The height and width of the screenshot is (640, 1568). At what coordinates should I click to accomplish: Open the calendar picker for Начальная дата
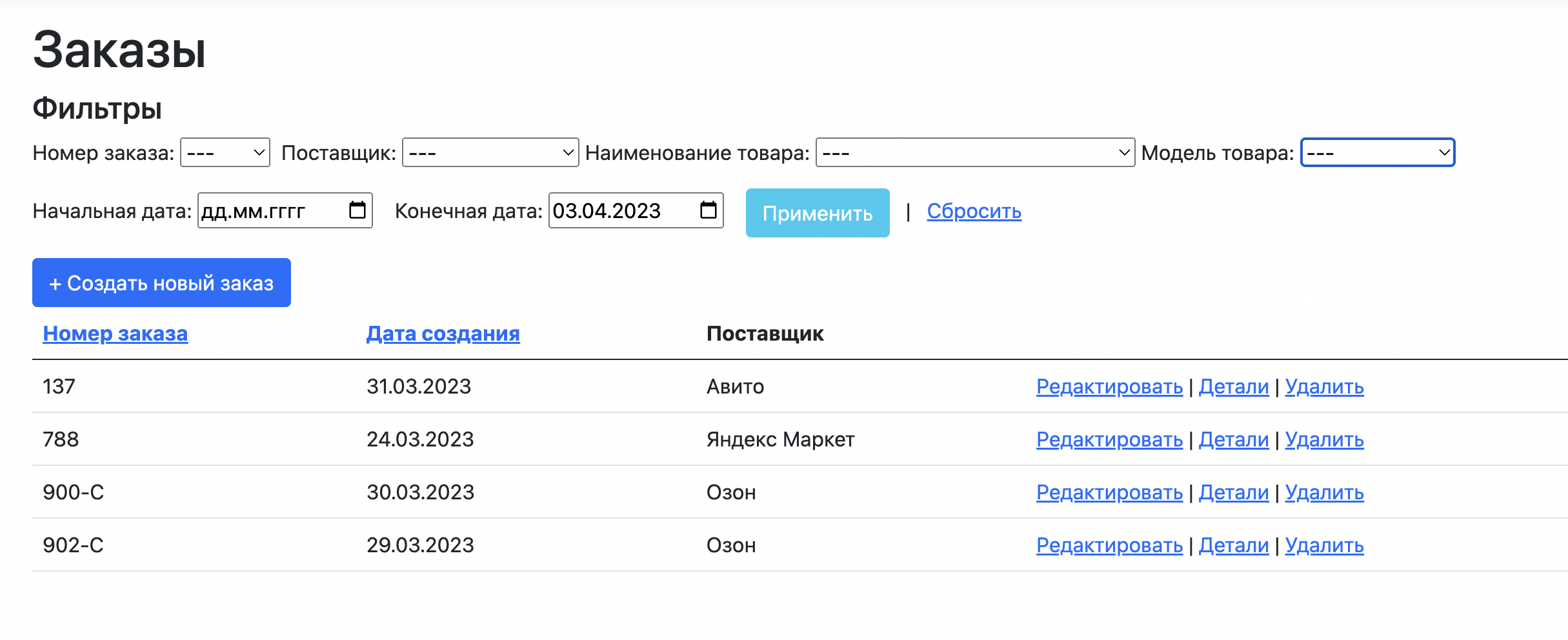click(x=357, y=210)
